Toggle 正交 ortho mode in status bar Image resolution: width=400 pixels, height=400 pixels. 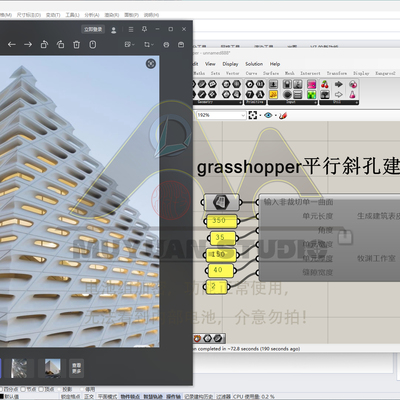coord(89,397)
